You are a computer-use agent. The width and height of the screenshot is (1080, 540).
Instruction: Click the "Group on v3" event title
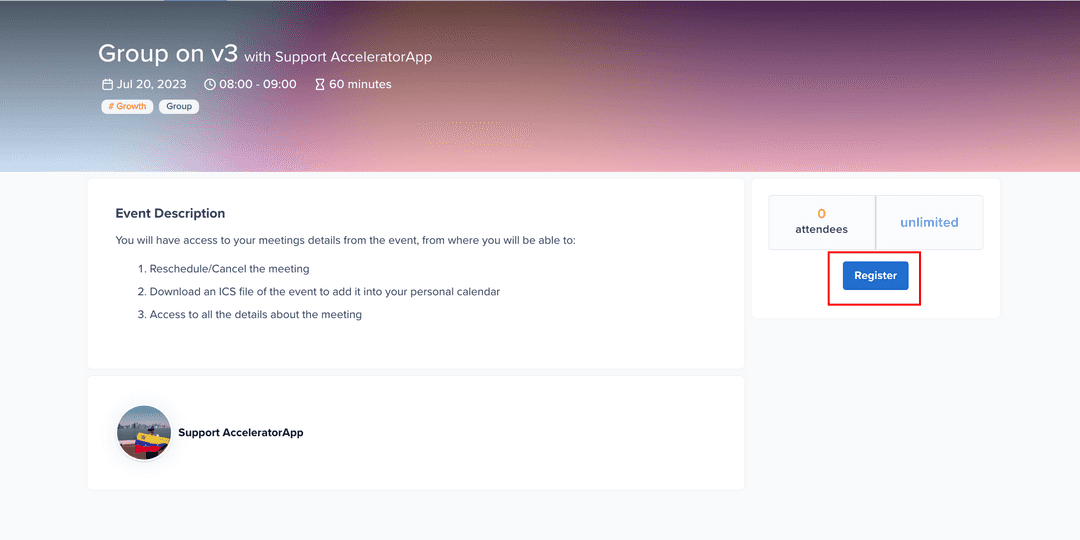click(x=168, y=54)
